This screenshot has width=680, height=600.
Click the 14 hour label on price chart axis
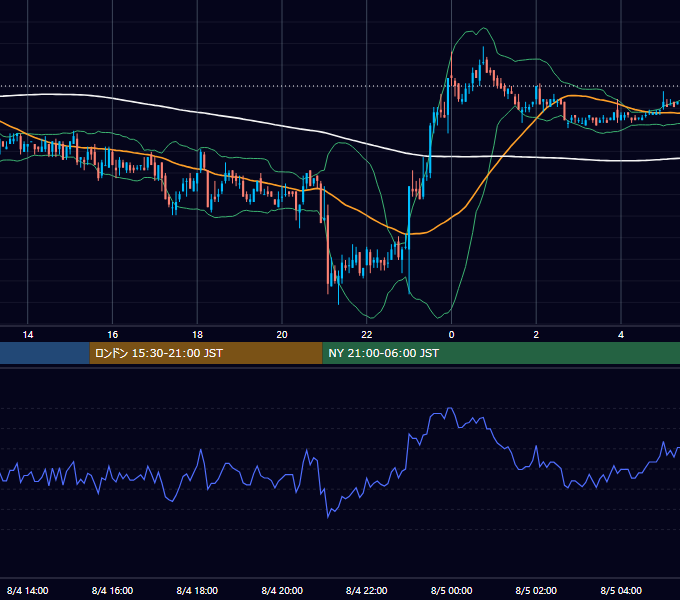pyautogui.click(x=28, y=335)
